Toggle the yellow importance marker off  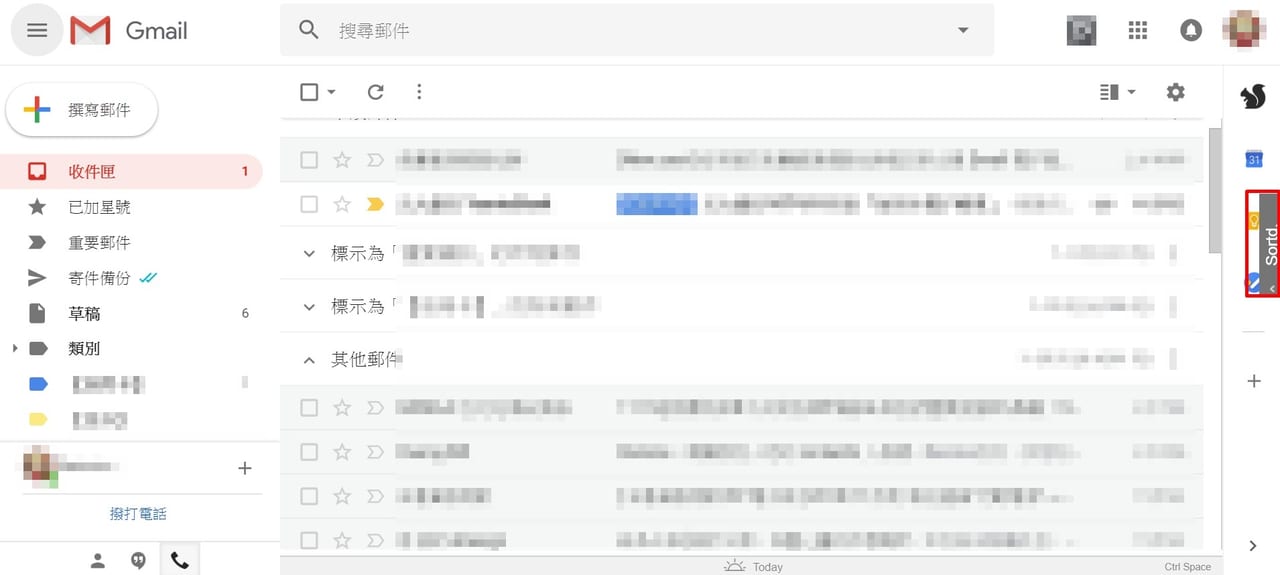(375, 204)
